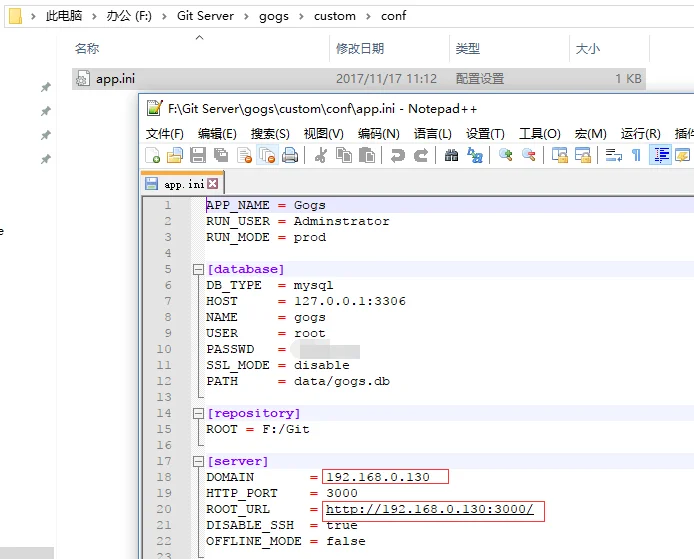The width and height of the screenshot is (694, 559).
Task: Open Find with the binoculars icon
Action: coord(451,155)
